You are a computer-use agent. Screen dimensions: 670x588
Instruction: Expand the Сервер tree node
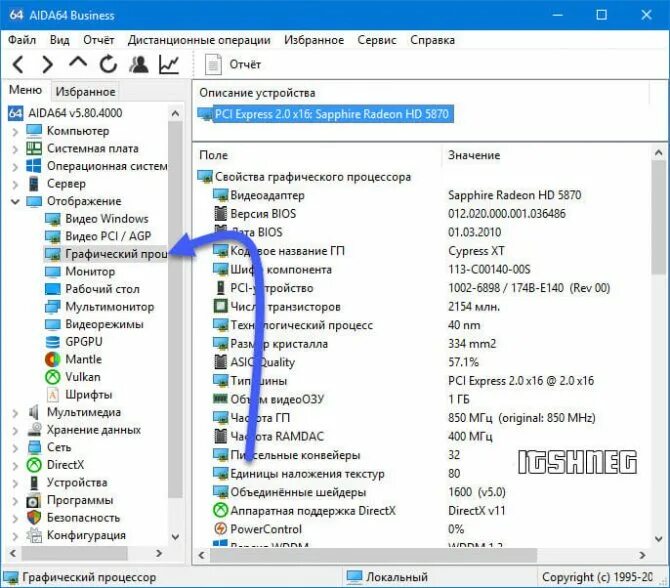15,184
